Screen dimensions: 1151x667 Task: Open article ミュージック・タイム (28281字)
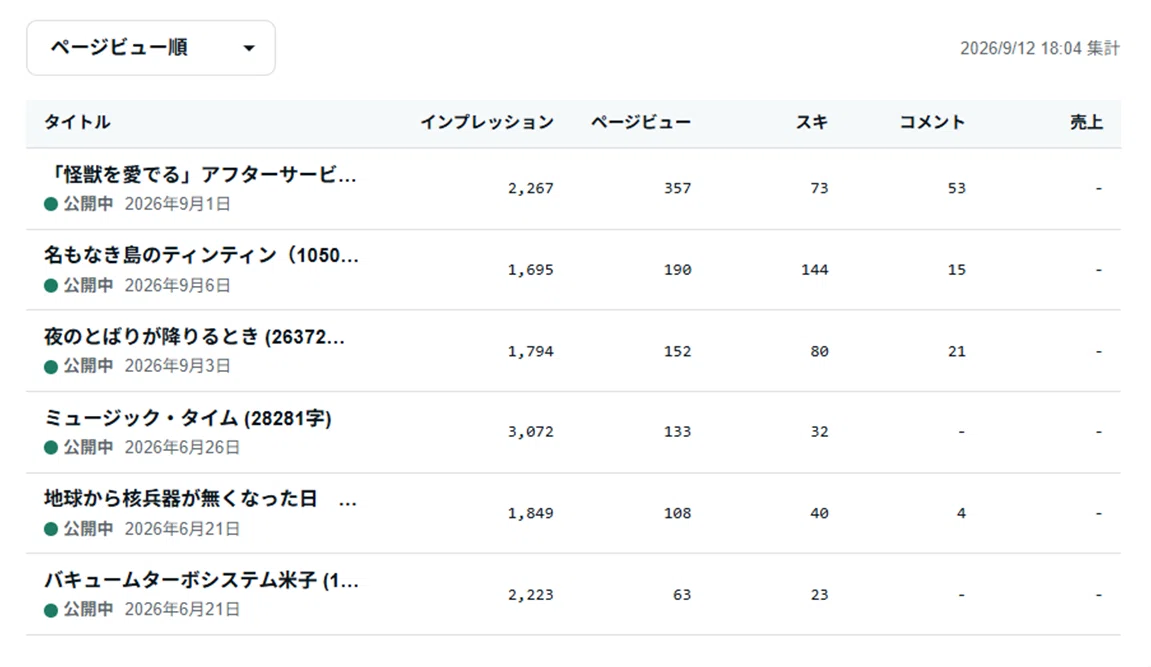click(x=188, y=418)
